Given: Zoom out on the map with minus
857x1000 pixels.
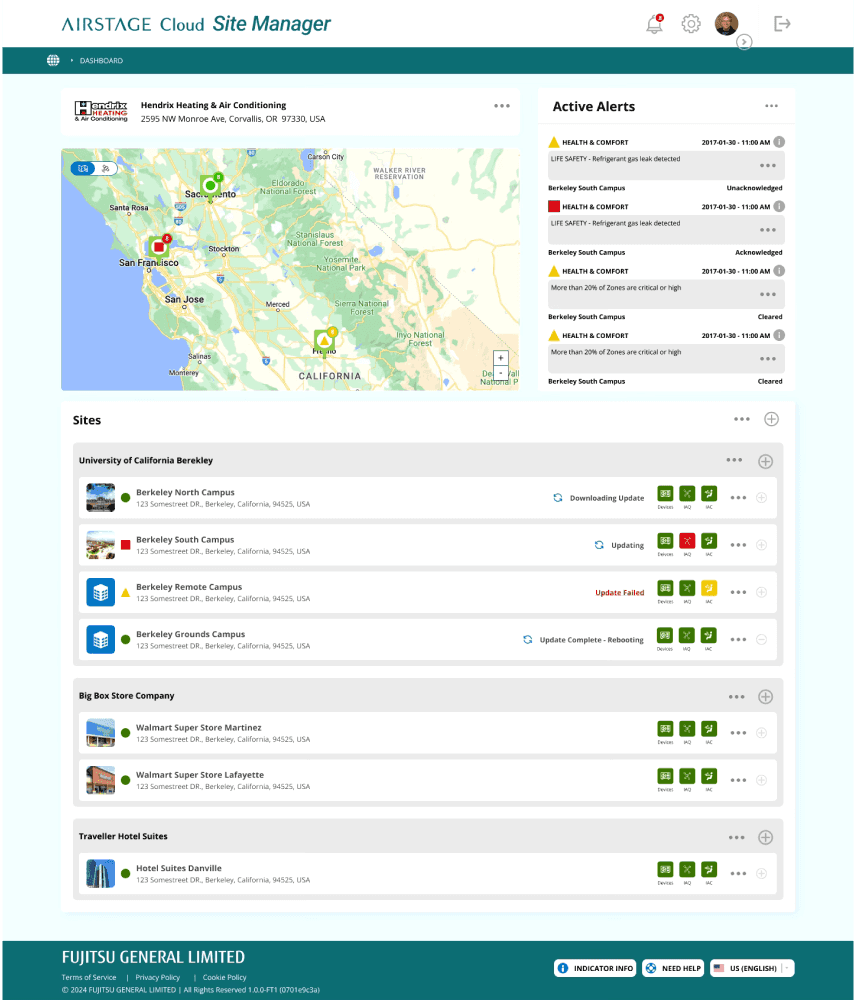Looking at the screenshot, I should 501,372.
